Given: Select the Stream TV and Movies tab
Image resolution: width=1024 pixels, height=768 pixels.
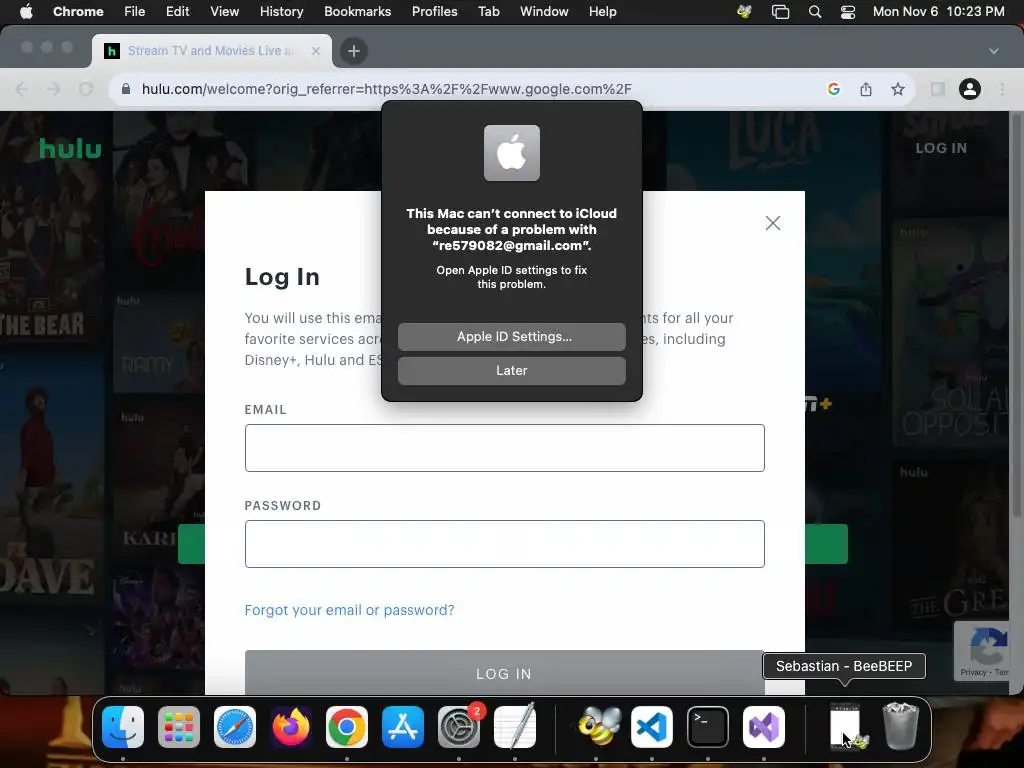Looking at the screenshot, I should 210,51.
